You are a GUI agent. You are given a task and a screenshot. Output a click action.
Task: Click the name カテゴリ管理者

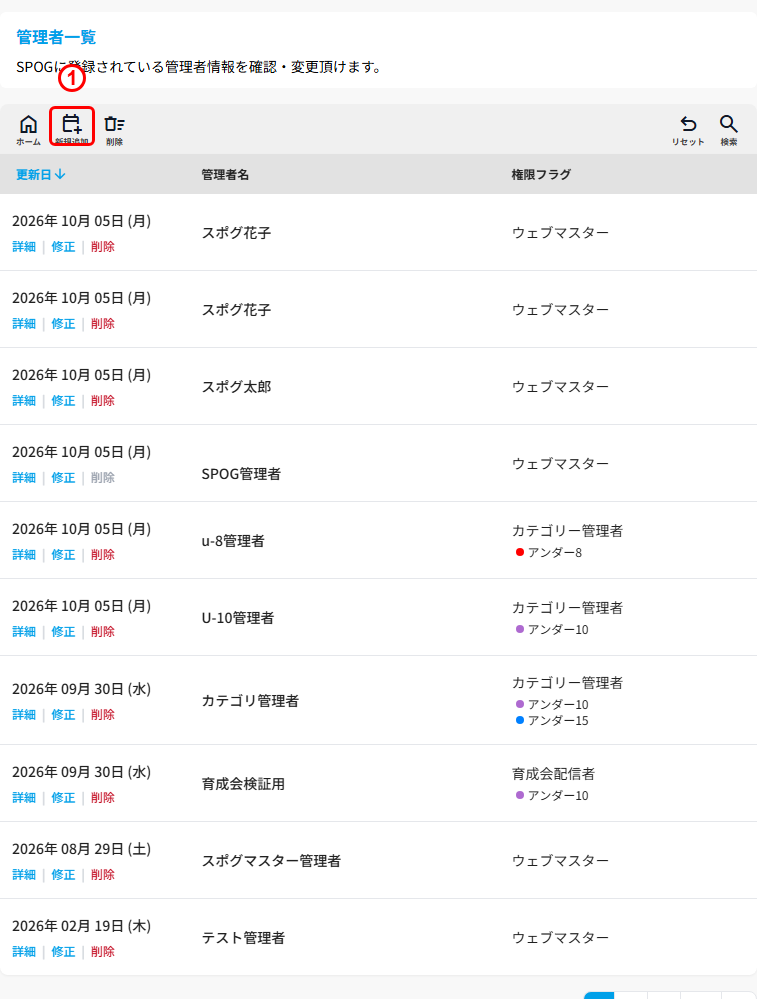(250, 701)
